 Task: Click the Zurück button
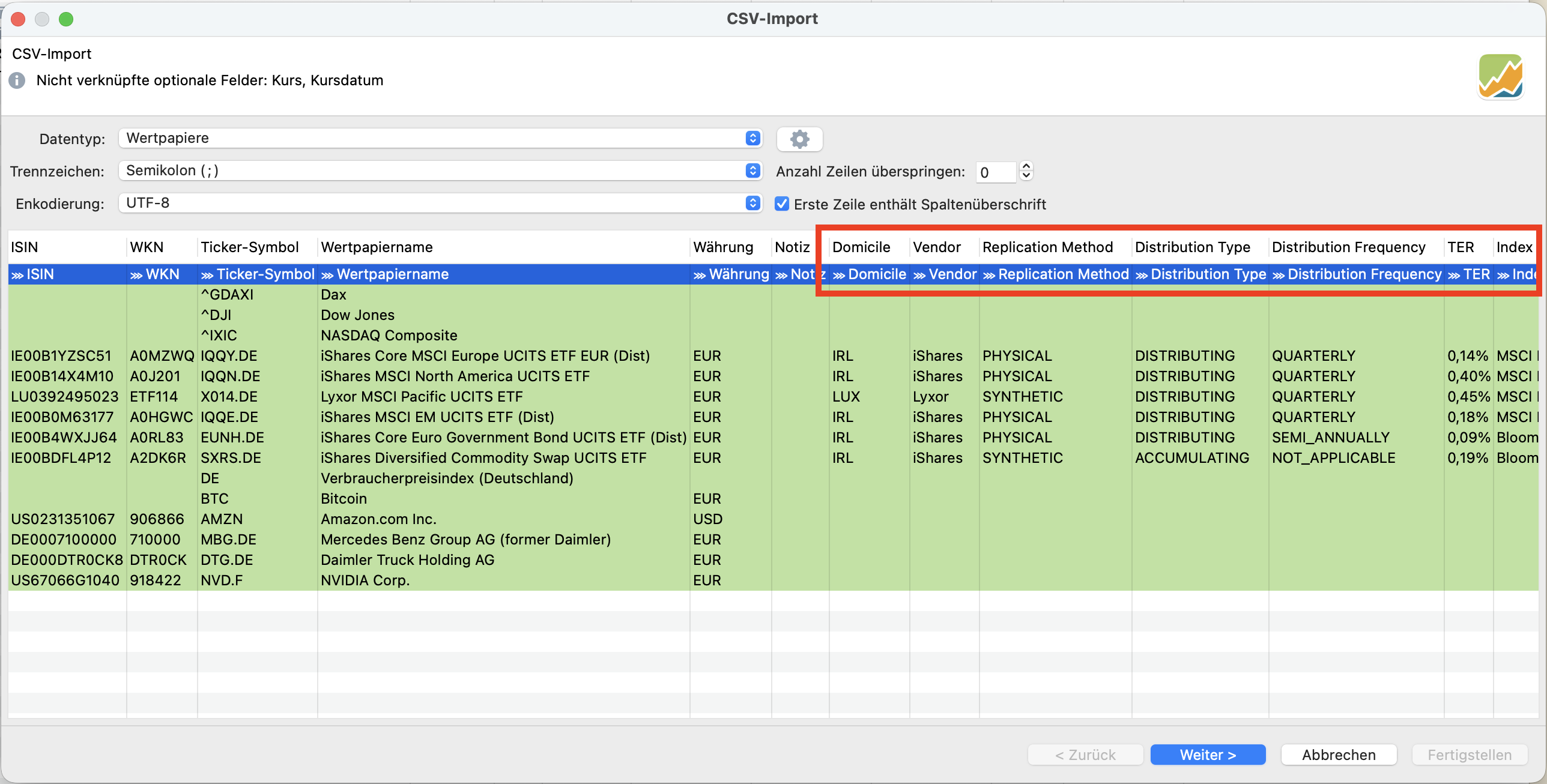click(x=1085, y=755)
